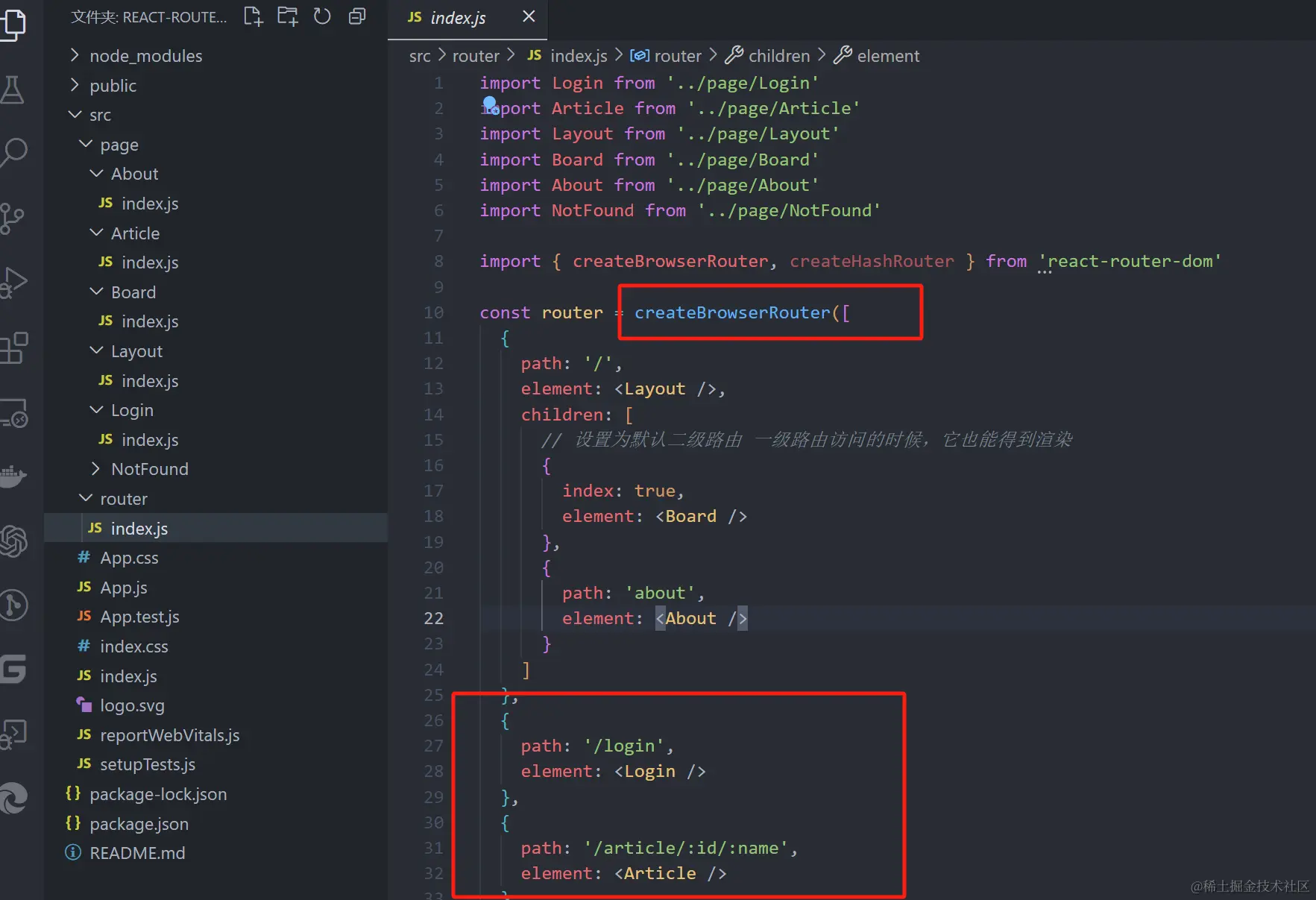1316x900 pixels.
Task: Open the circular git graph extension icon
Action: pyautogui.click(x=13, y=605)
